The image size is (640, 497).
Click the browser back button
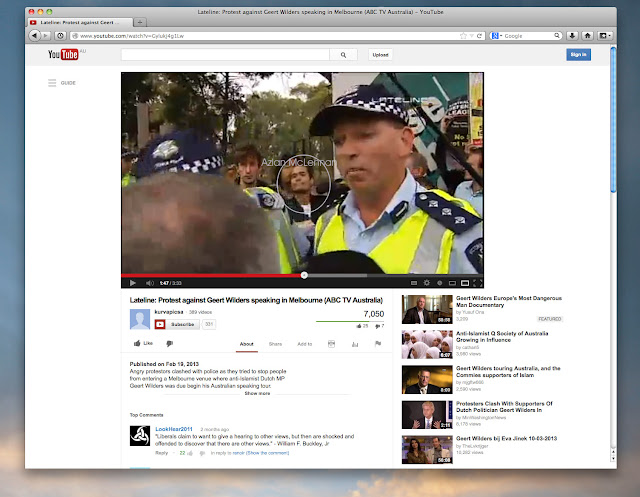click(34, 36)
